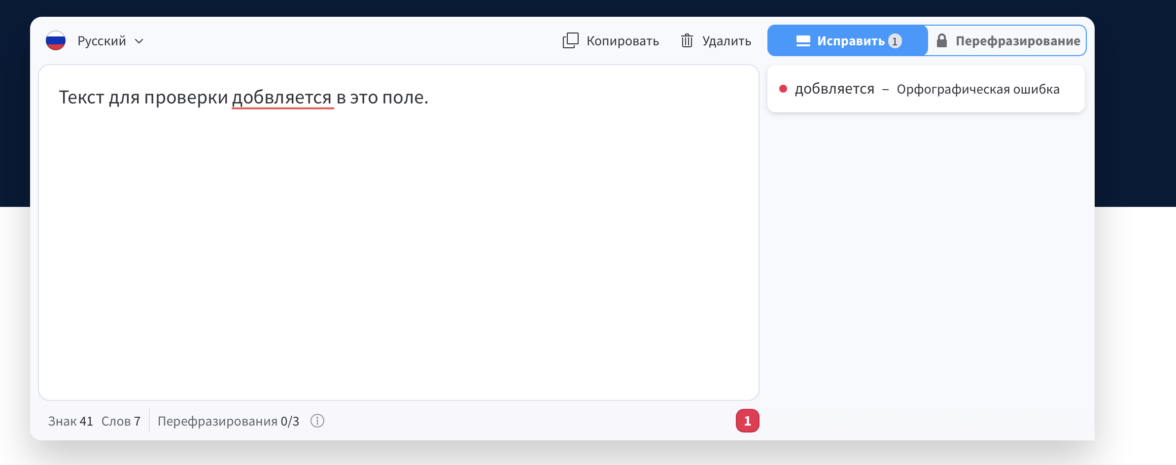Click the red dot error marker

tap(783, 89)
